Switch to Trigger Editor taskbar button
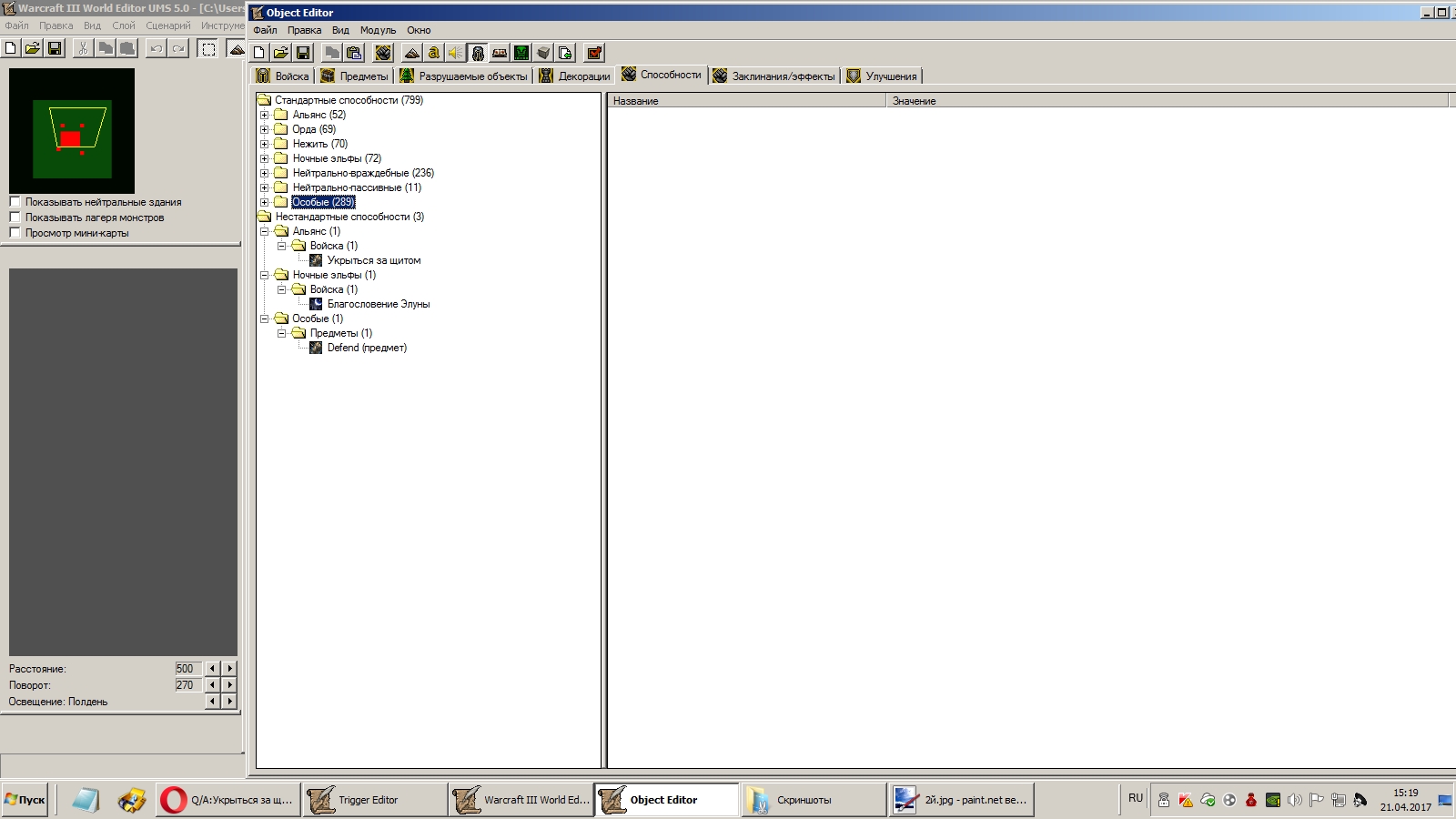 (x=374, y=800)
